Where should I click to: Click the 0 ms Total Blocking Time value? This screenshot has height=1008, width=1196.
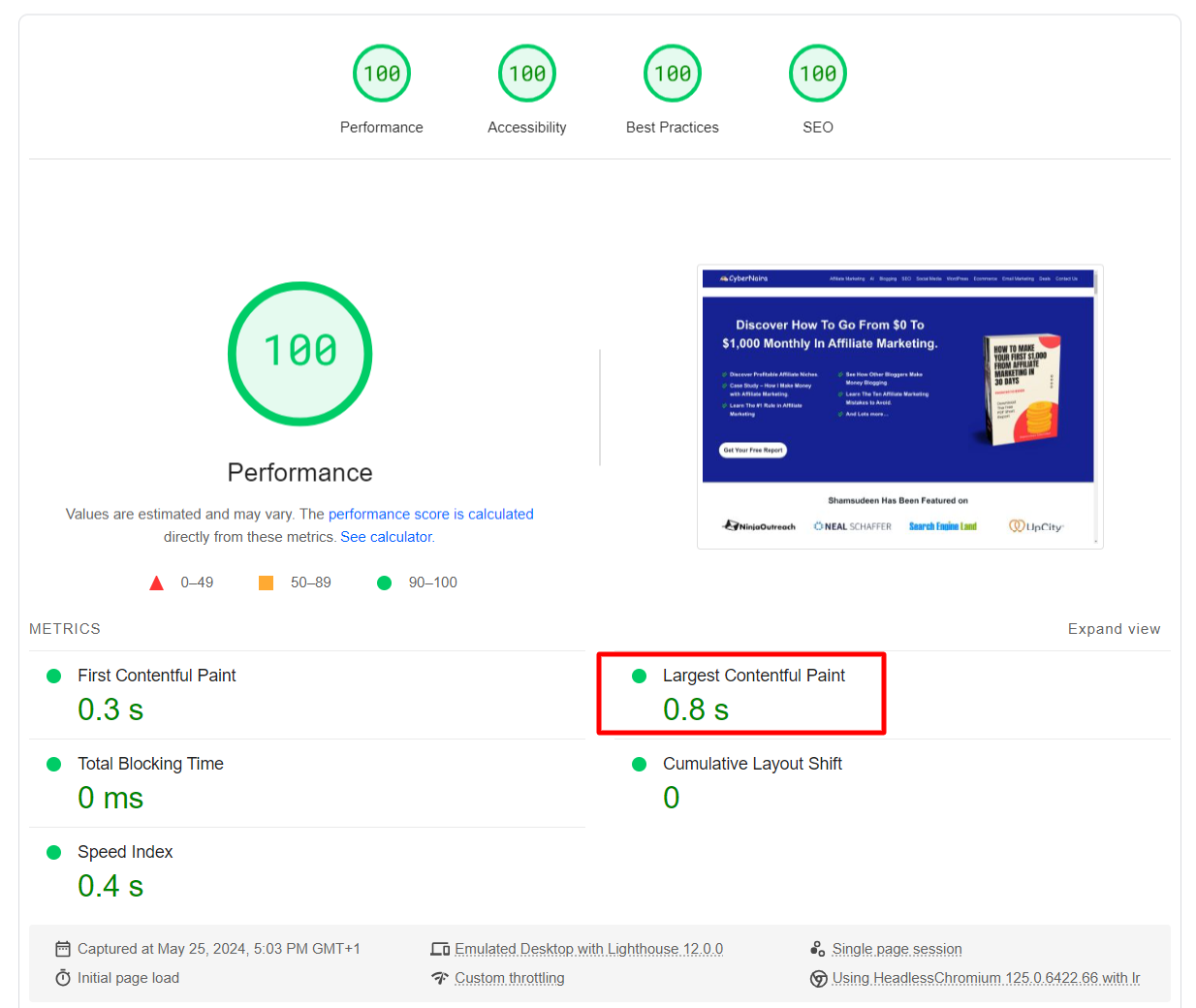(110, 798)
